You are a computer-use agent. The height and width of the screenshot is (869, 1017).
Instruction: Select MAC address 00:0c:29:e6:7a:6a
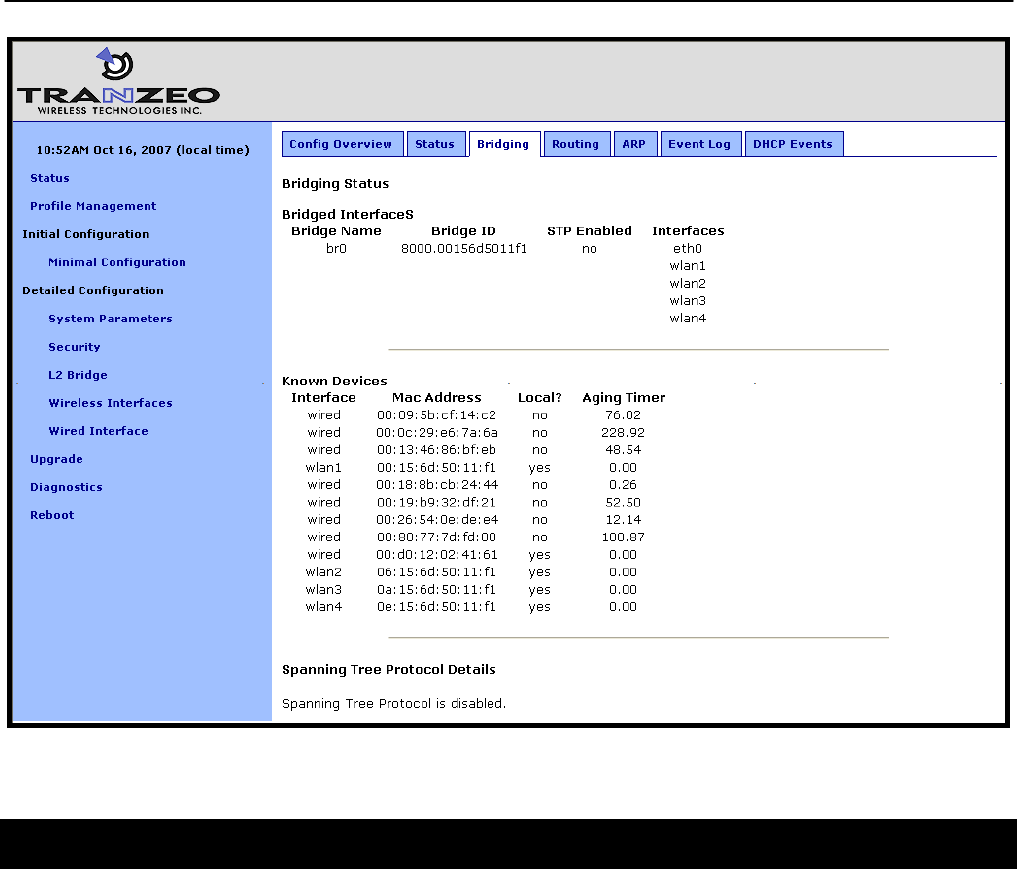[437, 433]
